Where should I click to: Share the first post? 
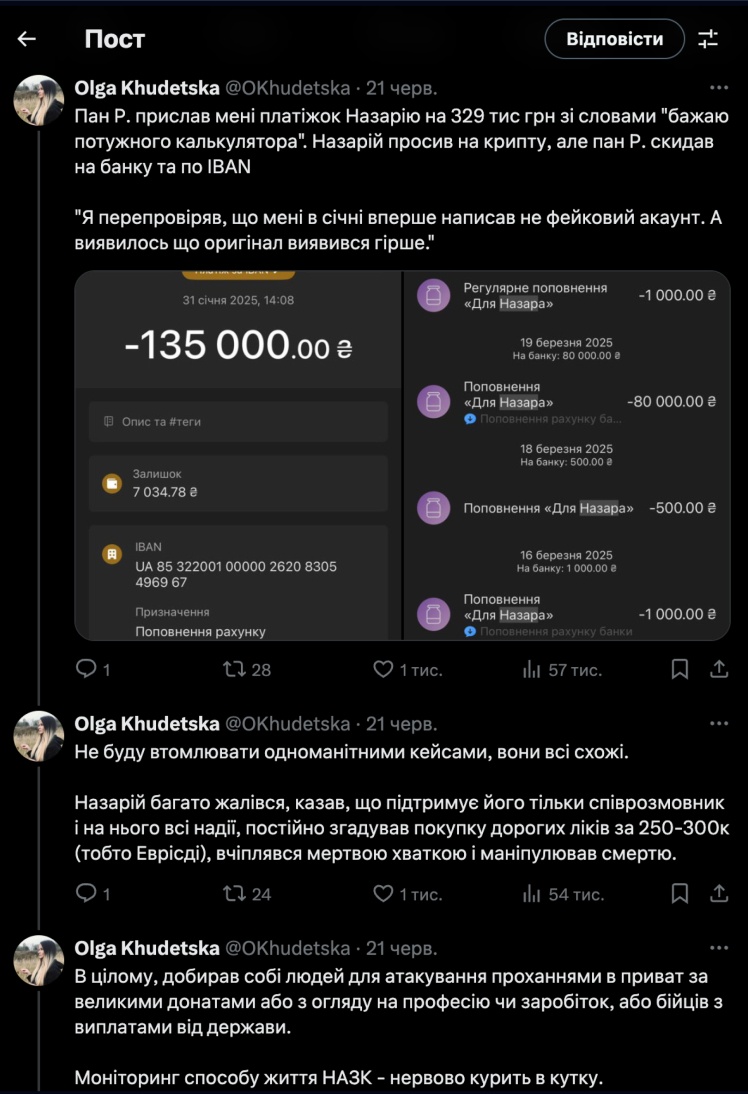718,669
